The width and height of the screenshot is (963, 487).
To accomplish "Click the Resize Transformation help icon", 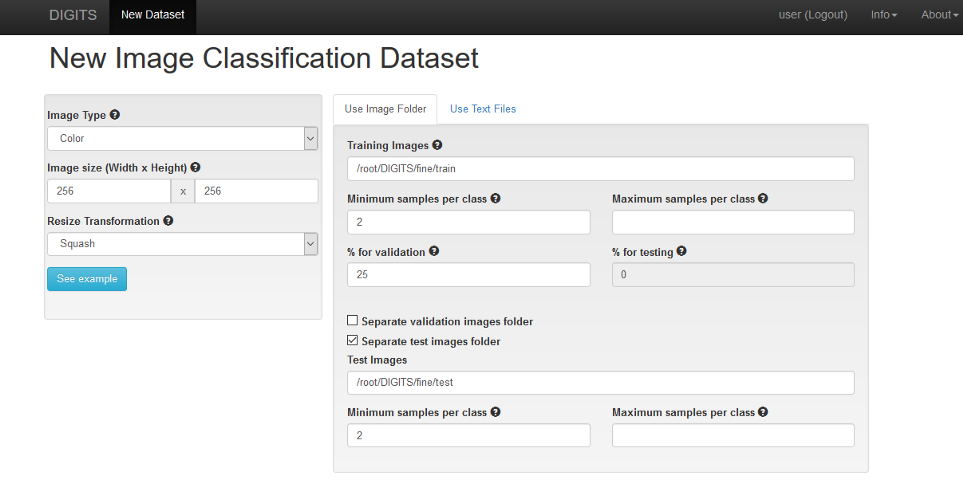I will tap(168, 221).
